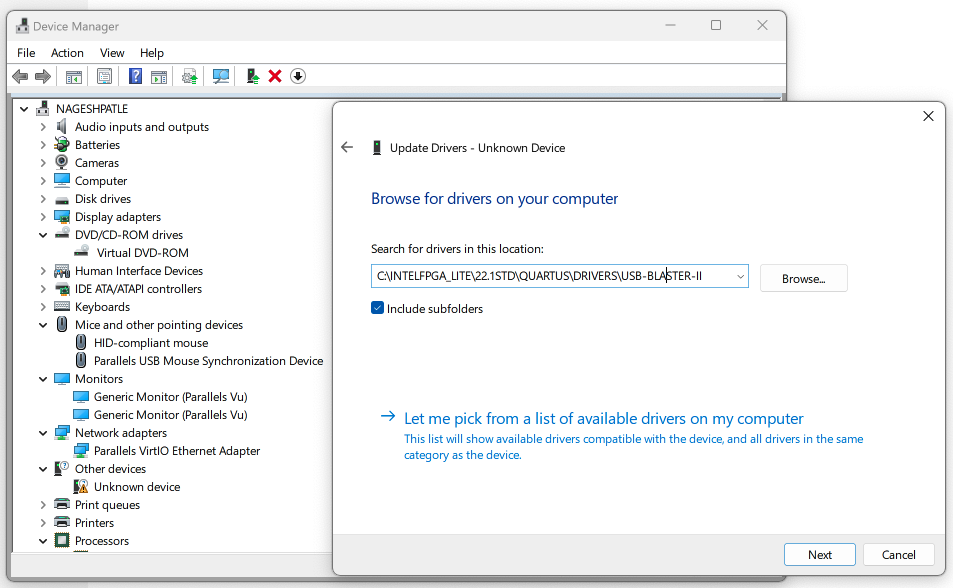
Task: Click Update device driver toolbar icon
Action: click(x=253, y=77)
